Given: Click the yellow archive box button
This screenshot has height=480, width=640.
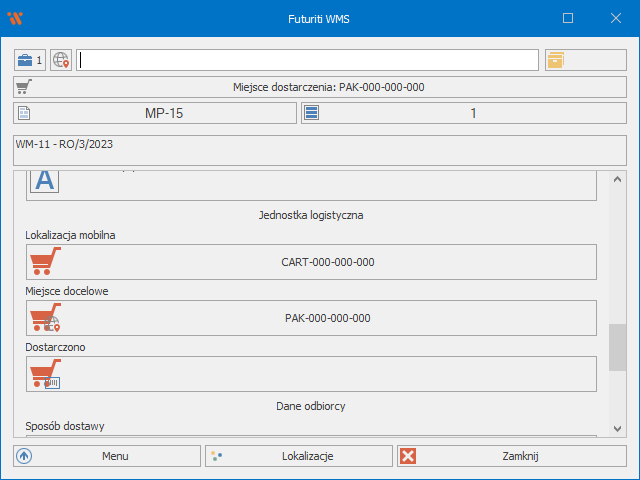Looking at the screenshot, I should 555,60.
